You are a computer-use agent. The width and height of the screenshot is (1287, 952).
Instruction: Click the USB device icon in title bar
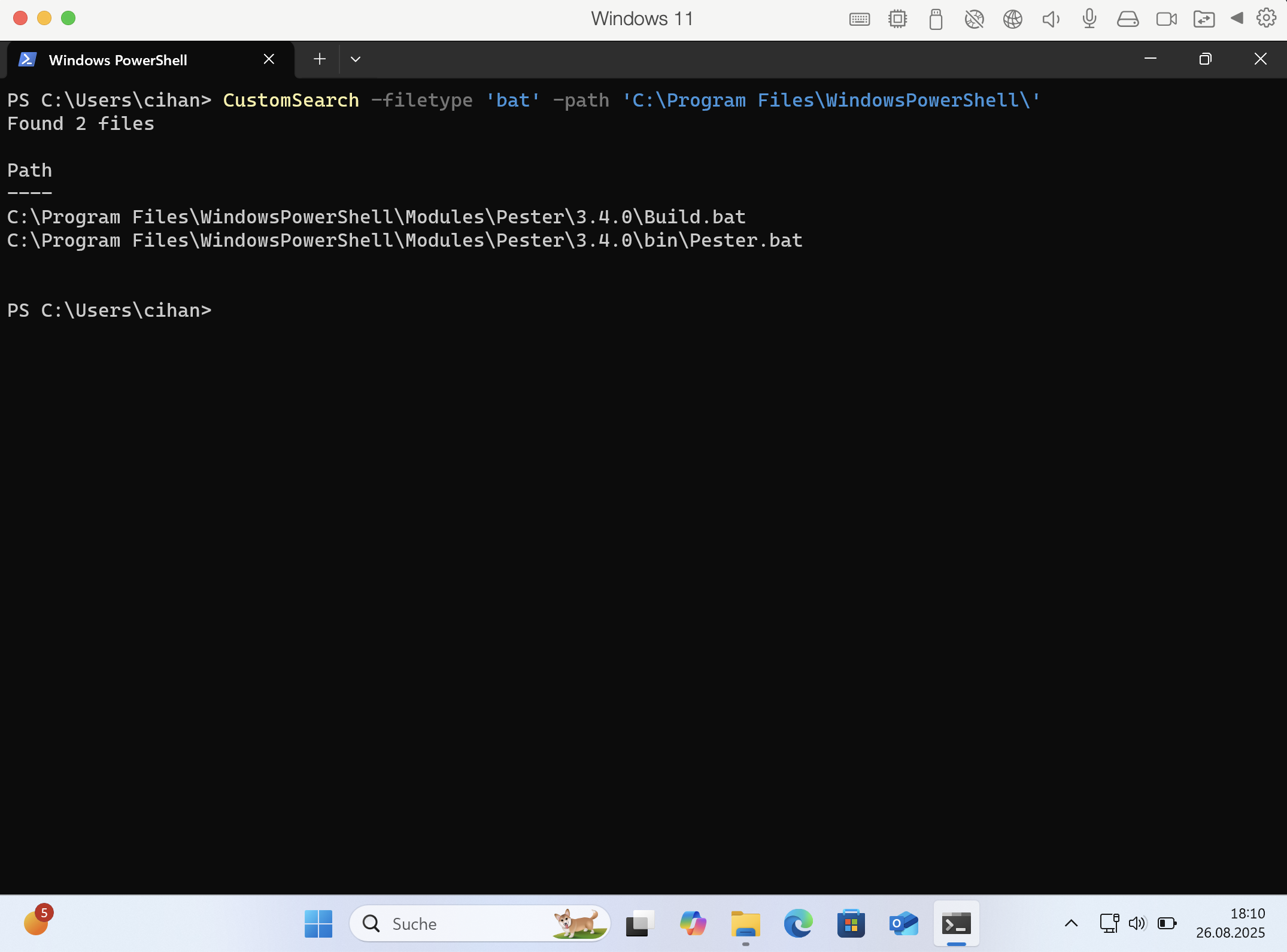click(x=936, y=19)
